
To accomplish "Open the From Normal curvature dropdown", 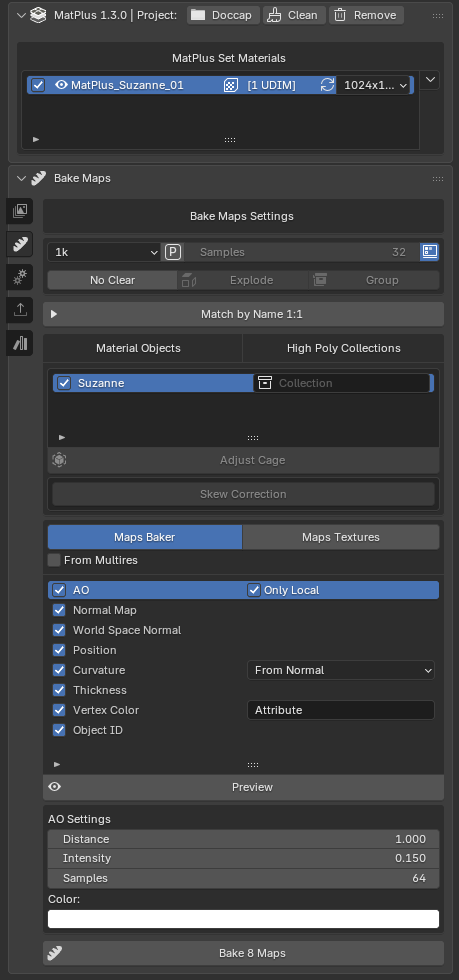I will pyautogui.click(x=341, y=670).
